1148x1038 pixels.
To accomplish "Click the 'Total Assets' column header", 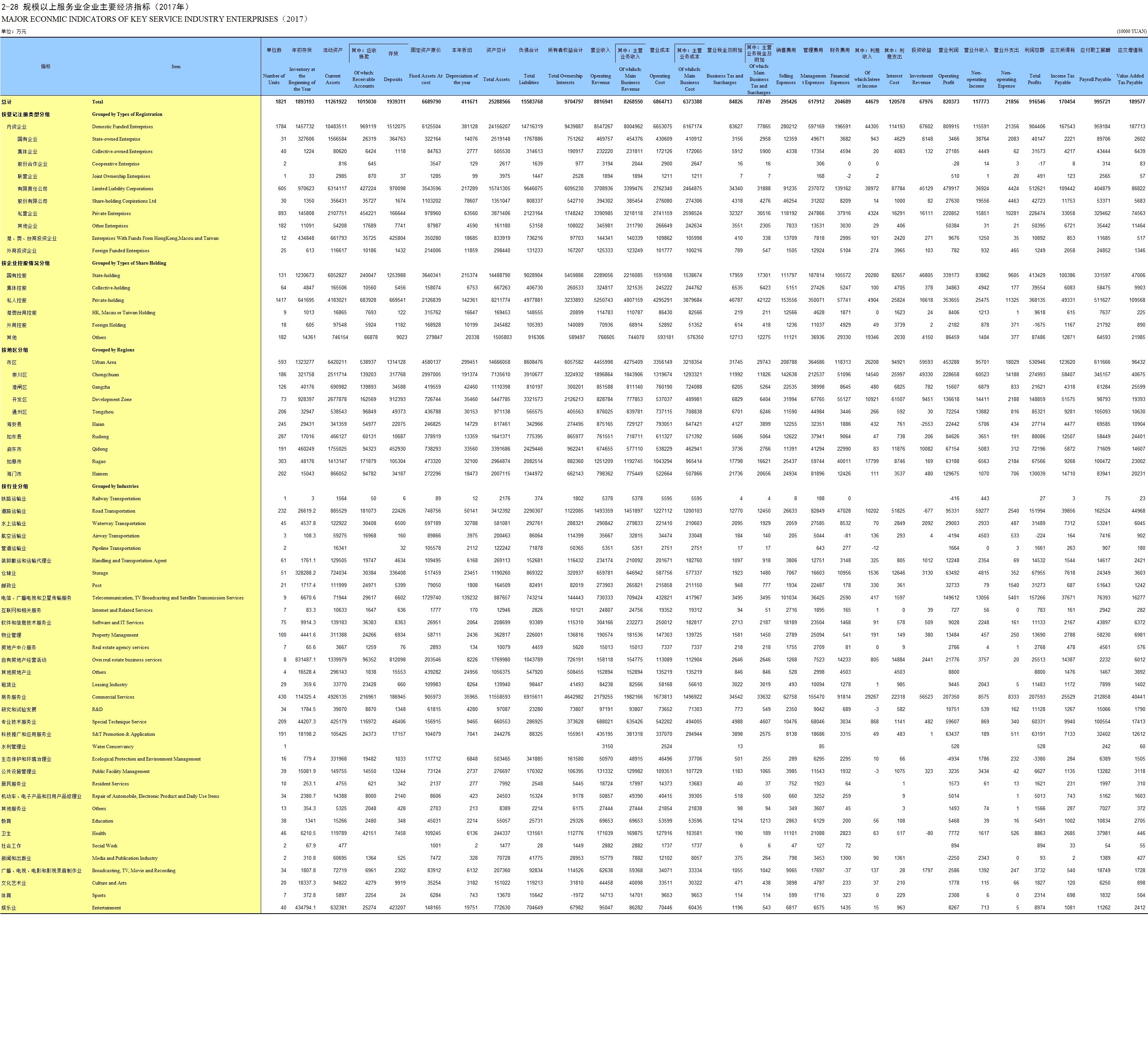I will click(x=496, y=79).
